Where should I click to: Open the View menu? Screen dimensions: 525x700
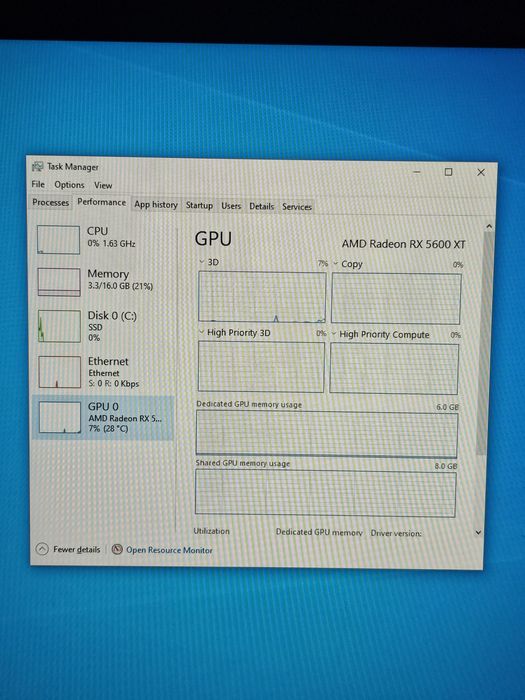tap(103, 185)
